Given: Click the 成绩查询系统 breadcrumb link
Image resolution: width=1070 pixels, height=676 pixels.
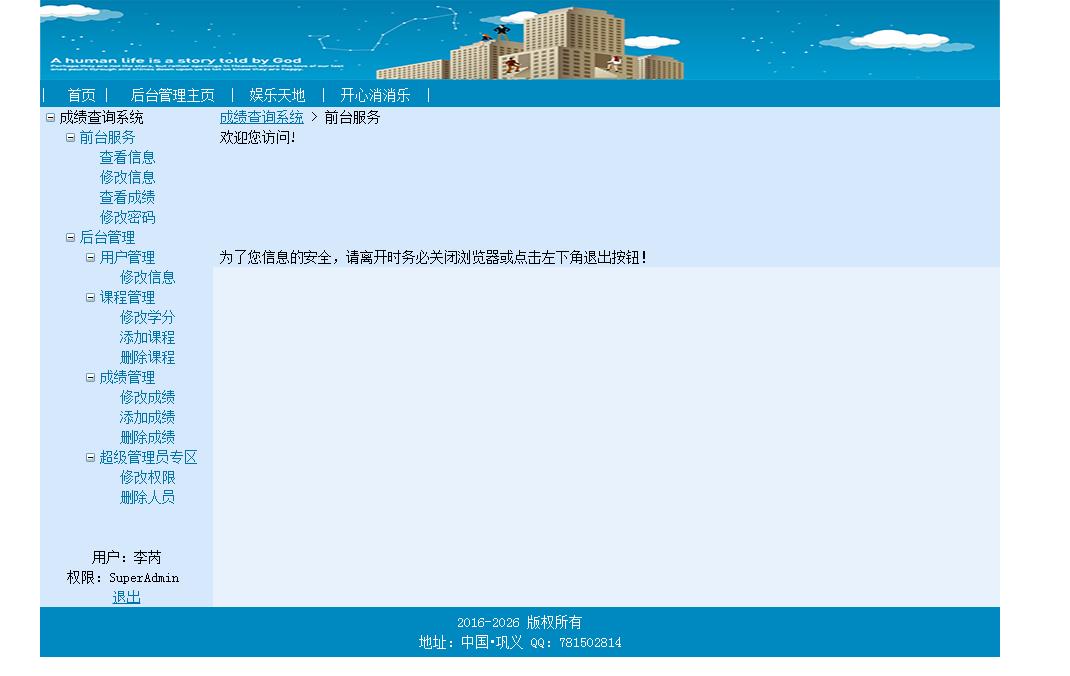Looking at the screenshot, I should [261, 117].
